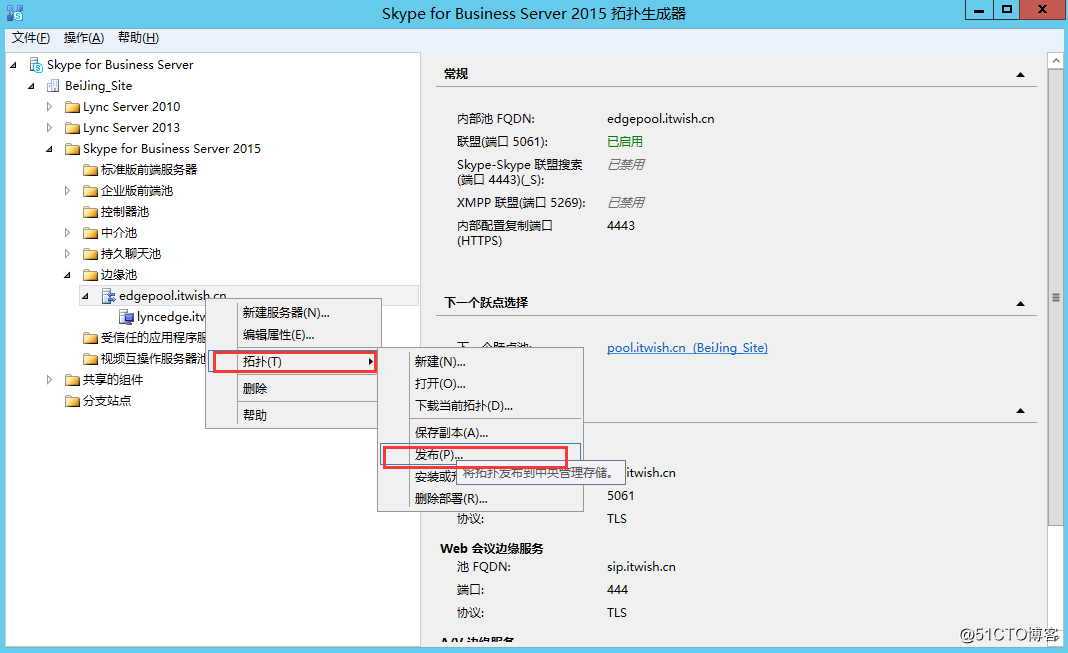Open the 文件(F) menu
Viewport: 1068px width, 653px height.
click(x=31, y=38)
